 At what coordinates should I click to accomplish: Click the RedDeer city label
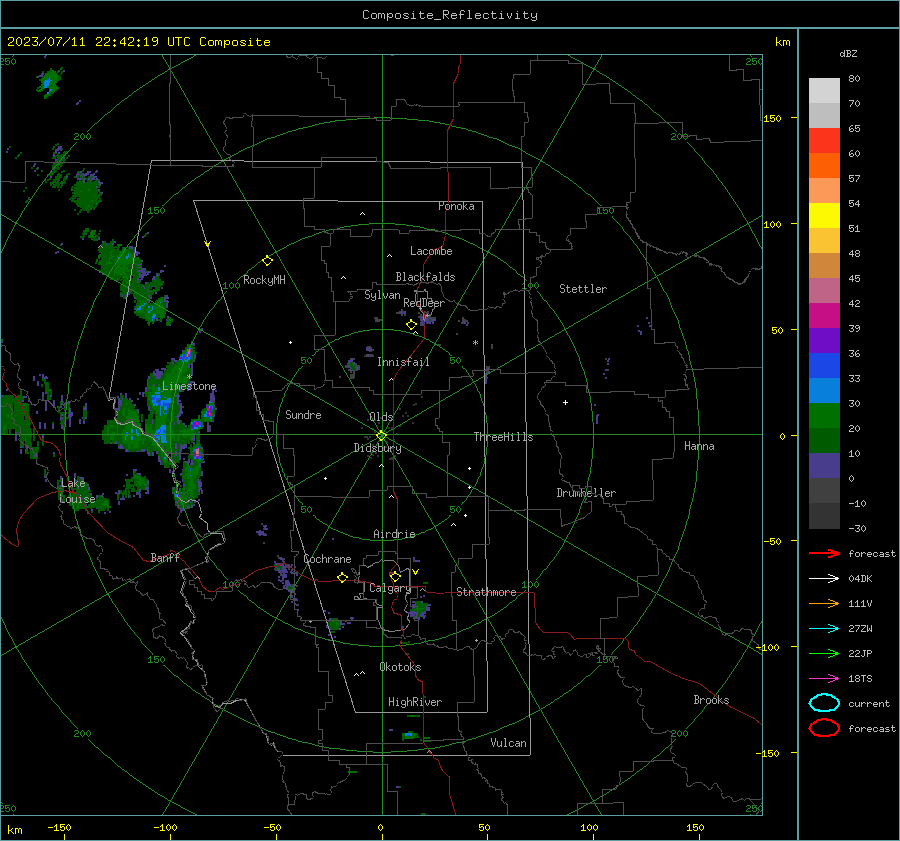(x=424, y=303)
